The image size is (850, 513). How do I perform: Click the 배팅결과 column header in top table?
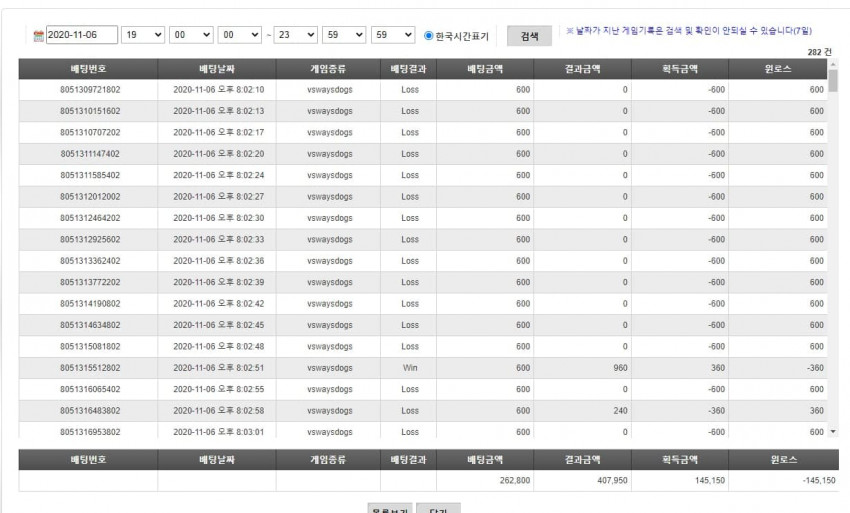tap(408, 69)
